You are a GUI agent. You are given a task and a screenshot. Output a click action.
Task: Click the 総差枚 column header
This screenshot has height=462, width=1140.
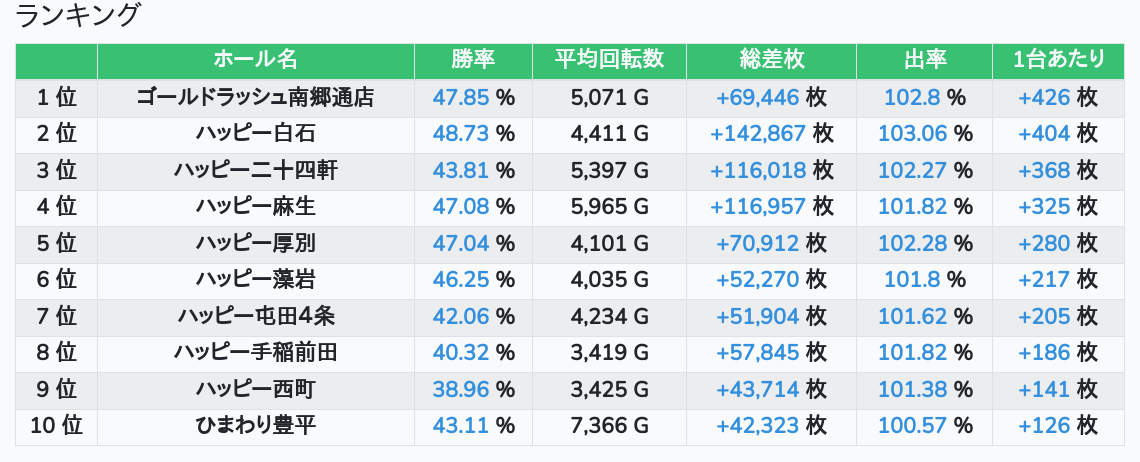pos(771,61)
